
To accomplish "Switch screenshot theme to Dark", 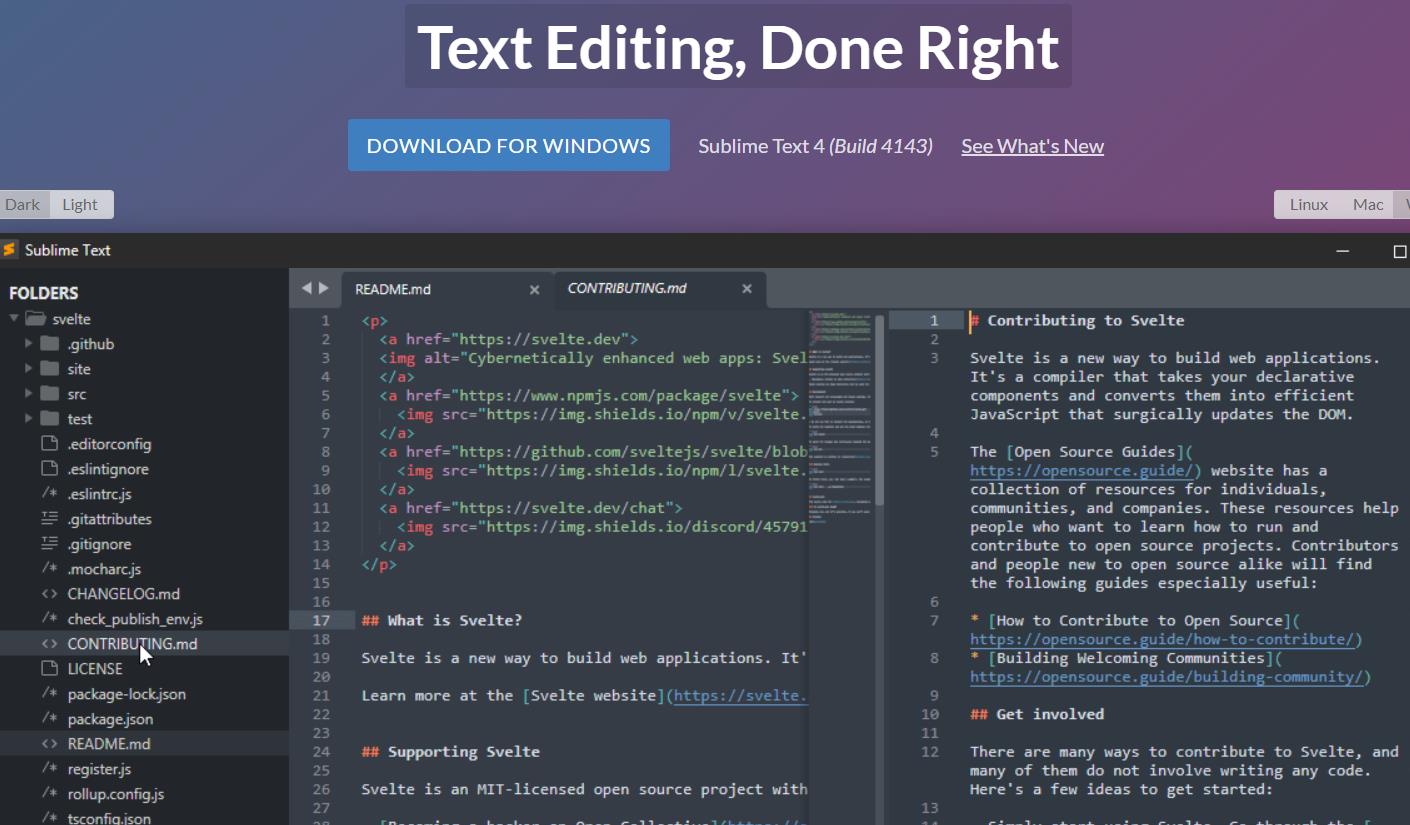I will click(x=22, y=204).
